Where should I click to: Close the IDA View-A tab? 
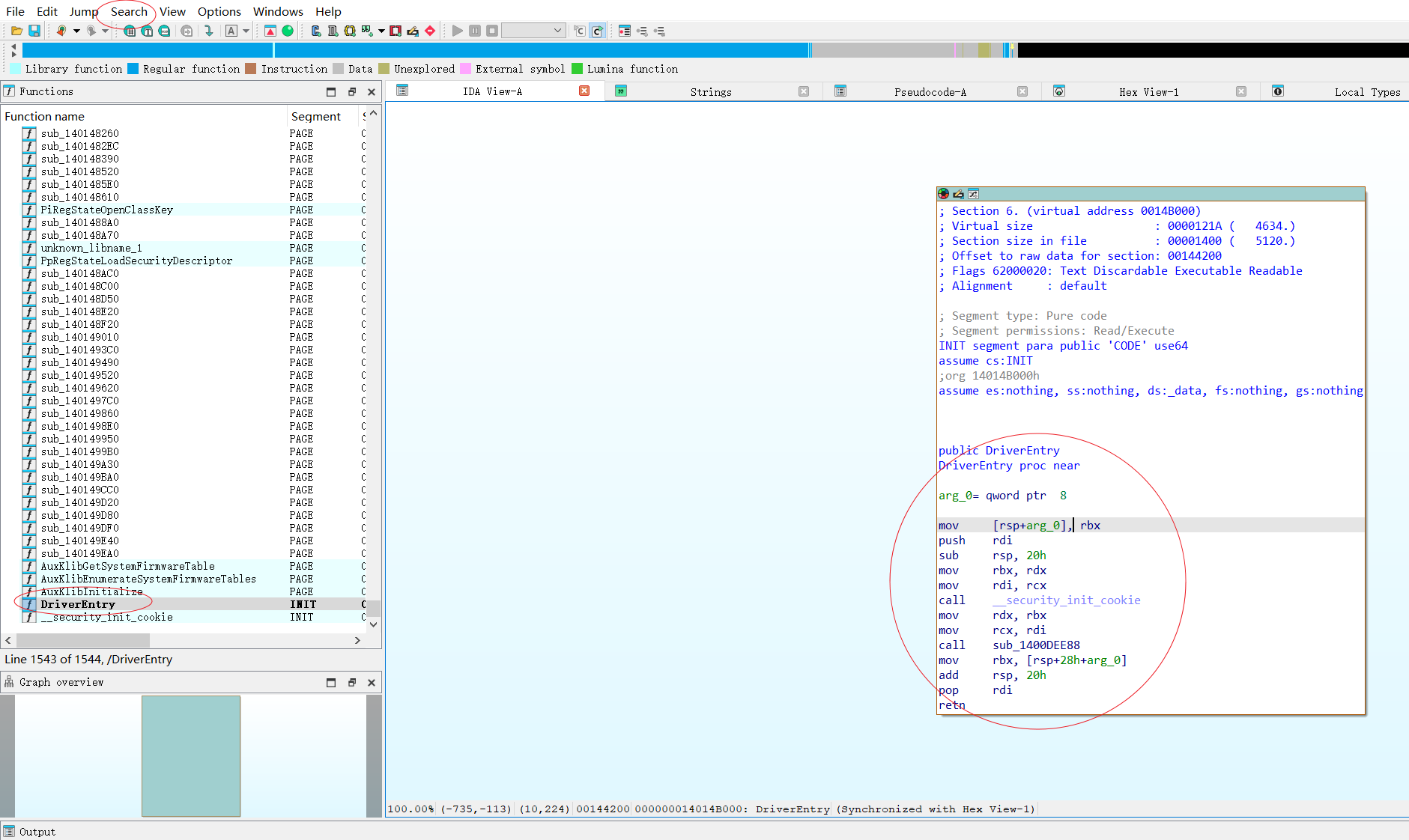point(584,91)
